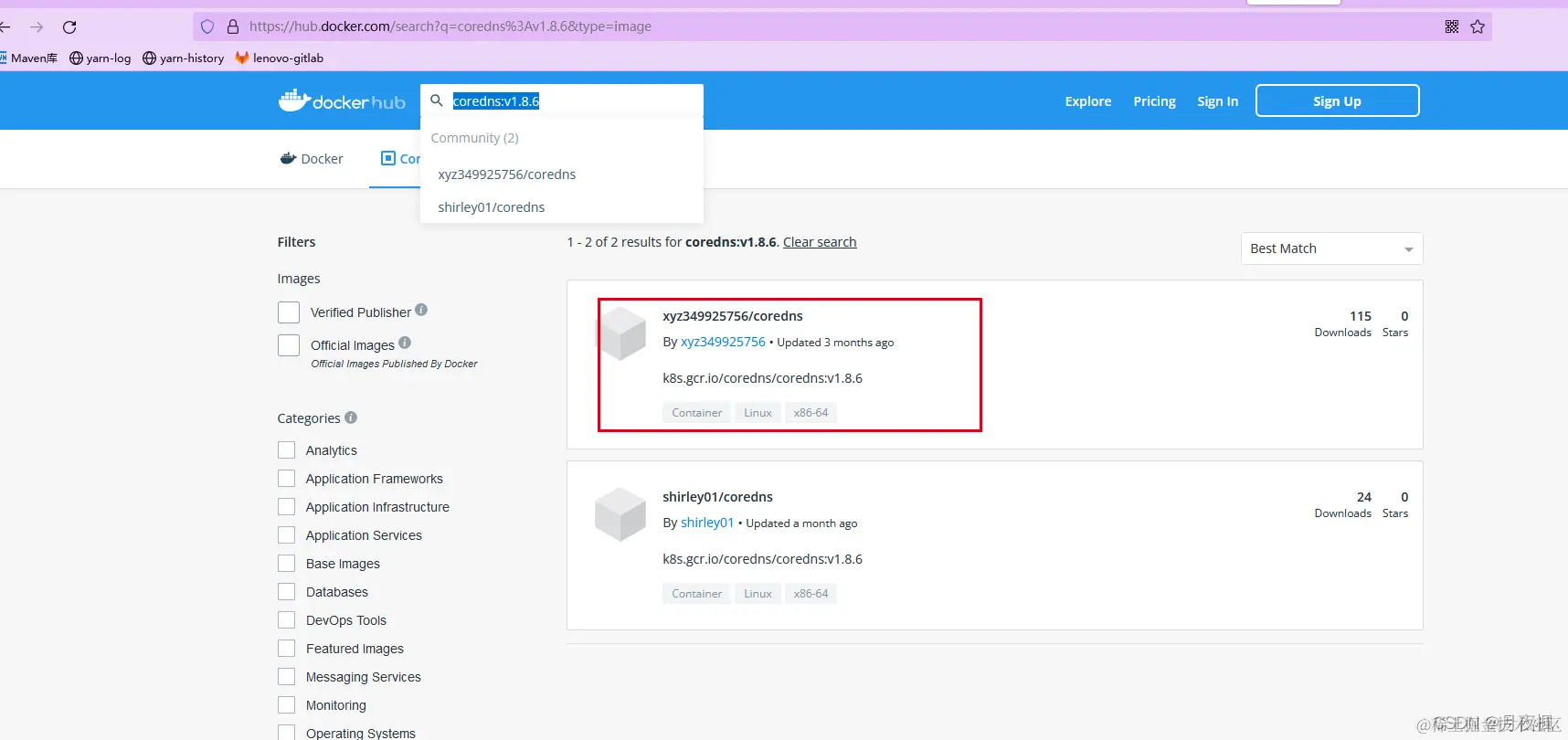Open the yarn-history bookmark
The height and width of the screenshot is (740, 1568).
(184, 58)
